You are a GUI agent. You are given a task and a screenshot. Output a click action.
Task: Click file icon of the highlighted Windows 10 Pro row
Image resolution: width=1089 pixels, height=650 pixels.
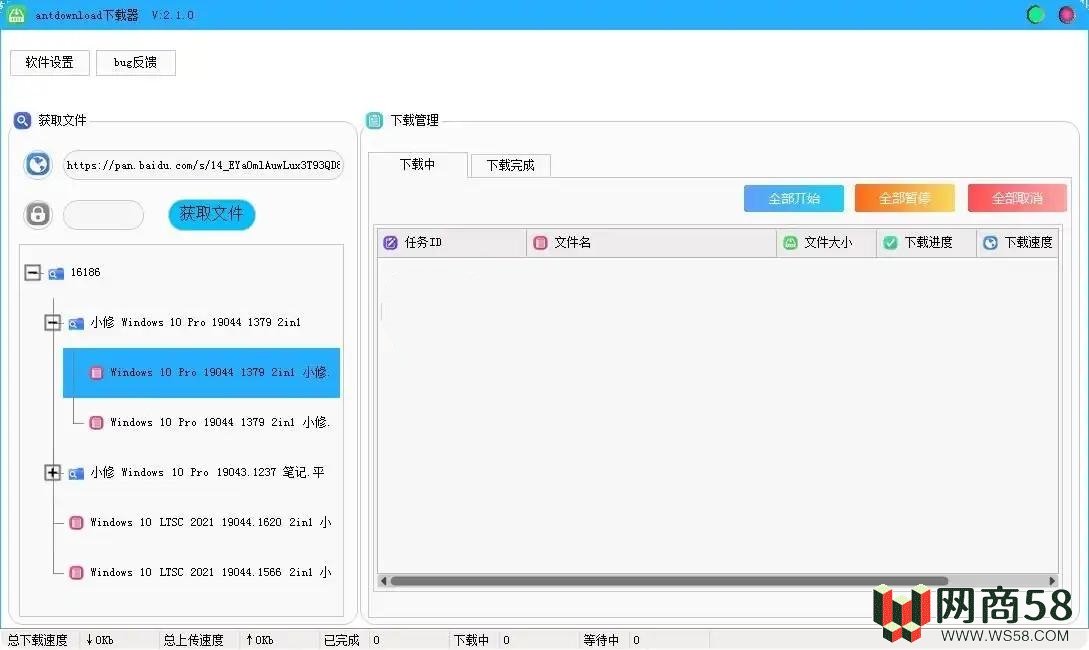97,373
